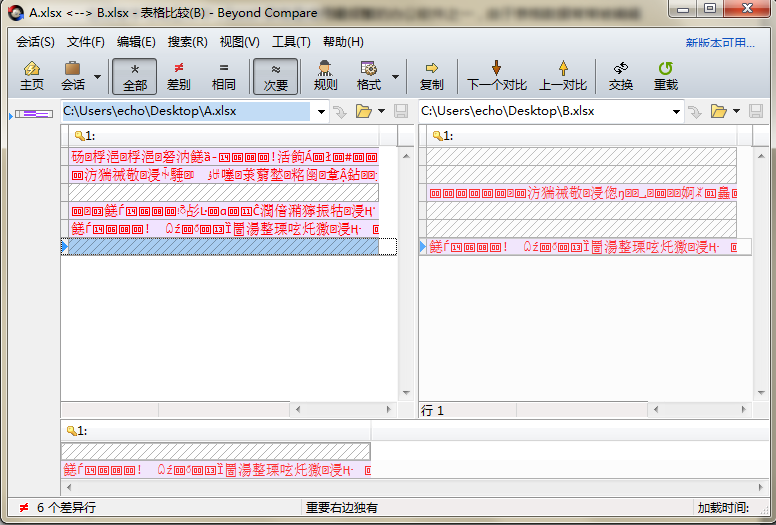The height and width of the screenshot is (525, 776).
Task: Open the 工具(T) menu
Action: [x=291, y=42]
